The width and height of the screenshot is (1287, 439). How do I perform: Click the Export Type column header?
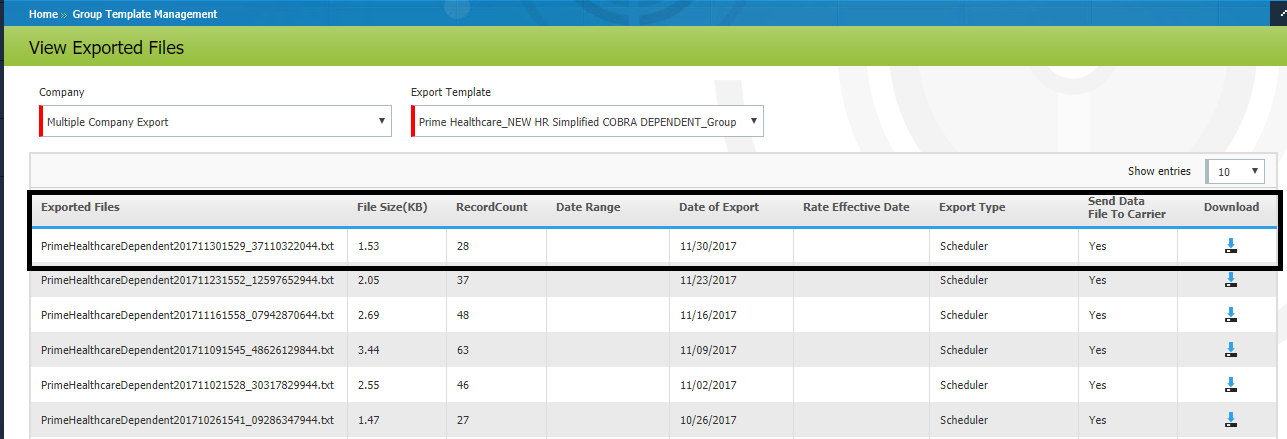[971, 207]
